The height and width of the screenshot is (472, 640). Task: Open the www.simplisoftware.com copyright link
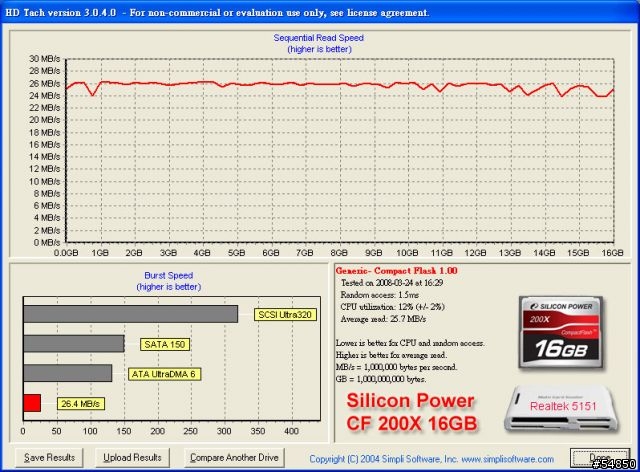431,459
